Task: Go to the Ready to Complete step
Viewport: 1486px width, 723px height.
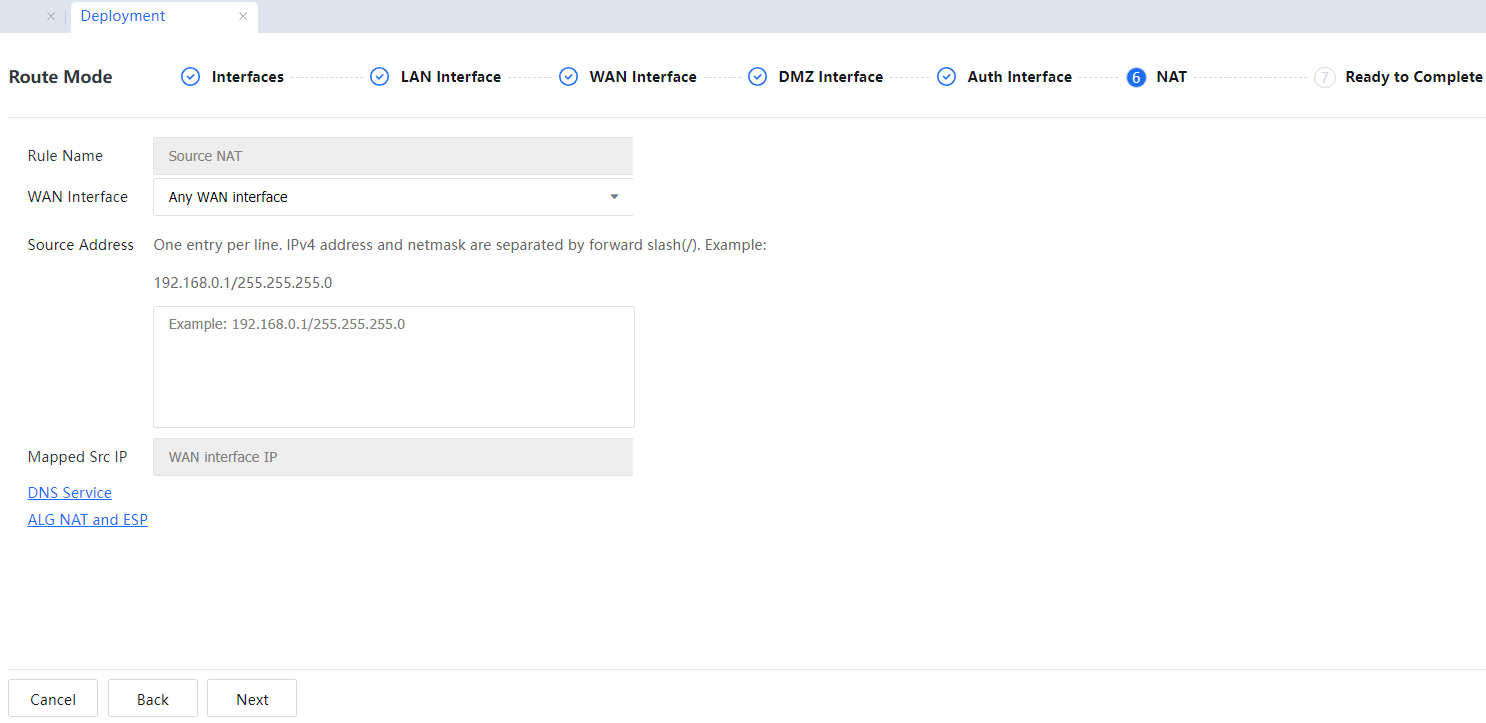Action: [1413, 77]
